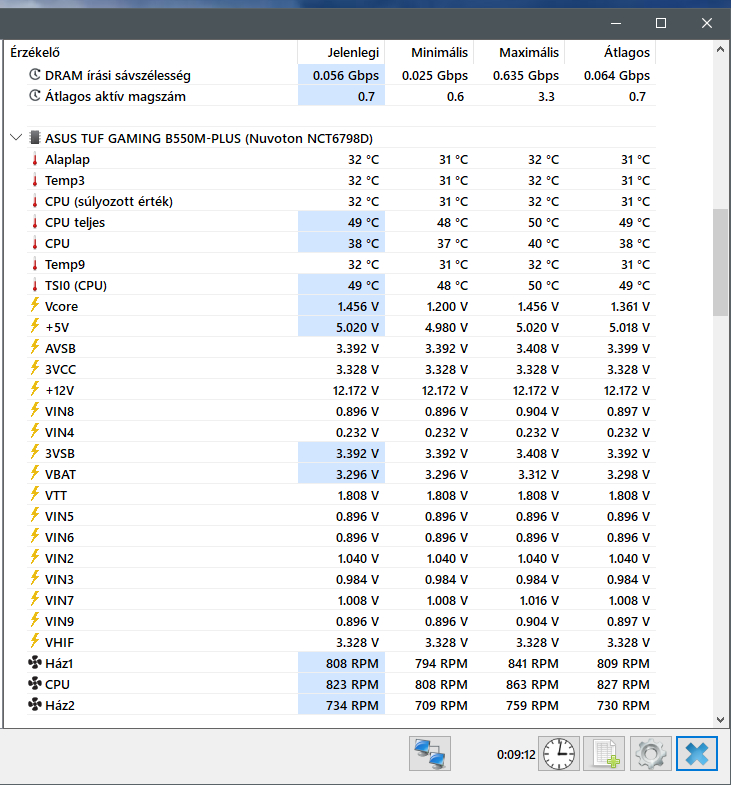Screen dimensions: 731x785
Task: Maximize the sensor window
Action: click(x=661, y=22)
